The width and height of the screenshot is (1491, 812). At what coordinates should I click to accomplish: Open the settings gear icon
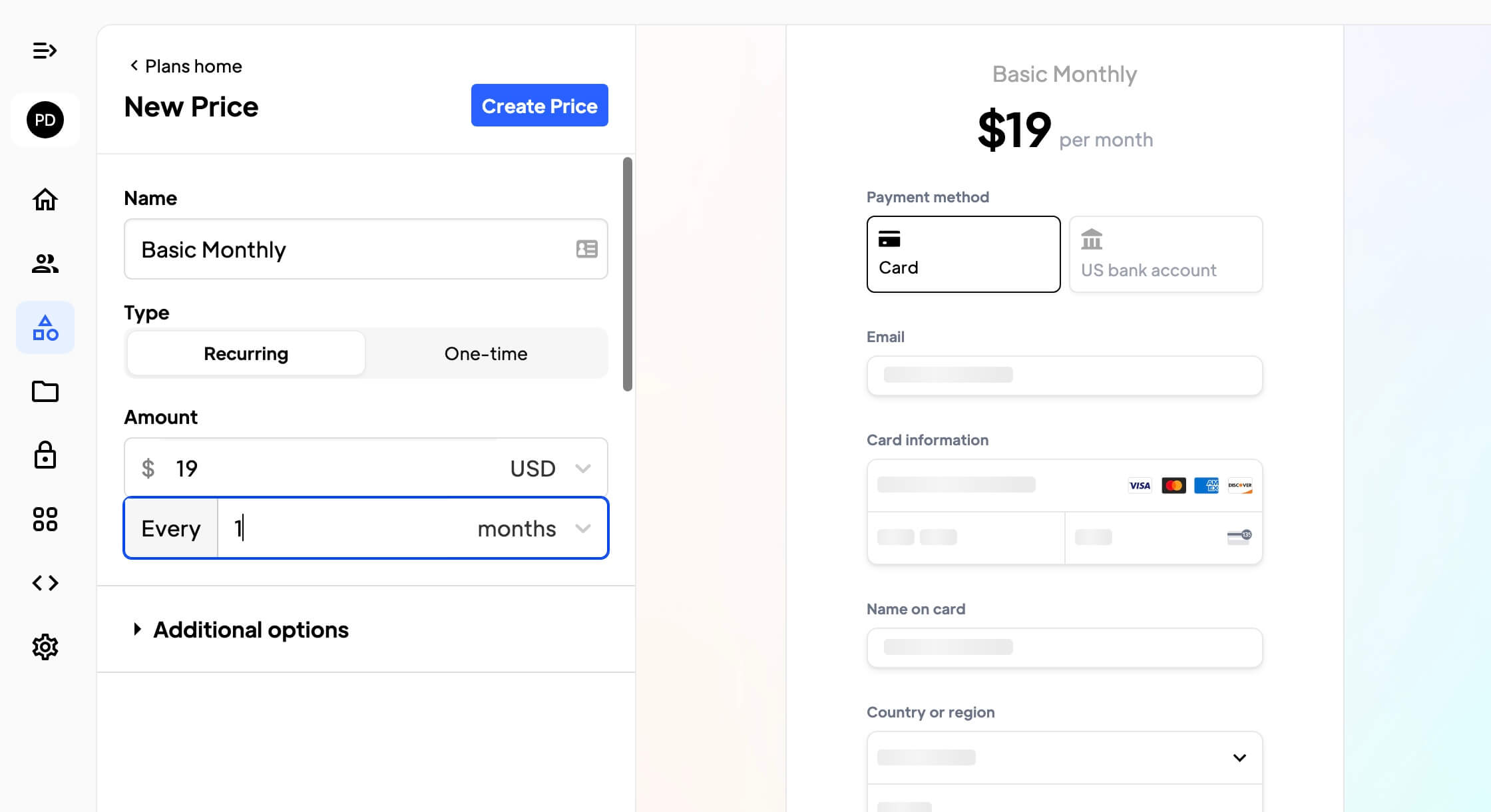[x=45, y=647]
